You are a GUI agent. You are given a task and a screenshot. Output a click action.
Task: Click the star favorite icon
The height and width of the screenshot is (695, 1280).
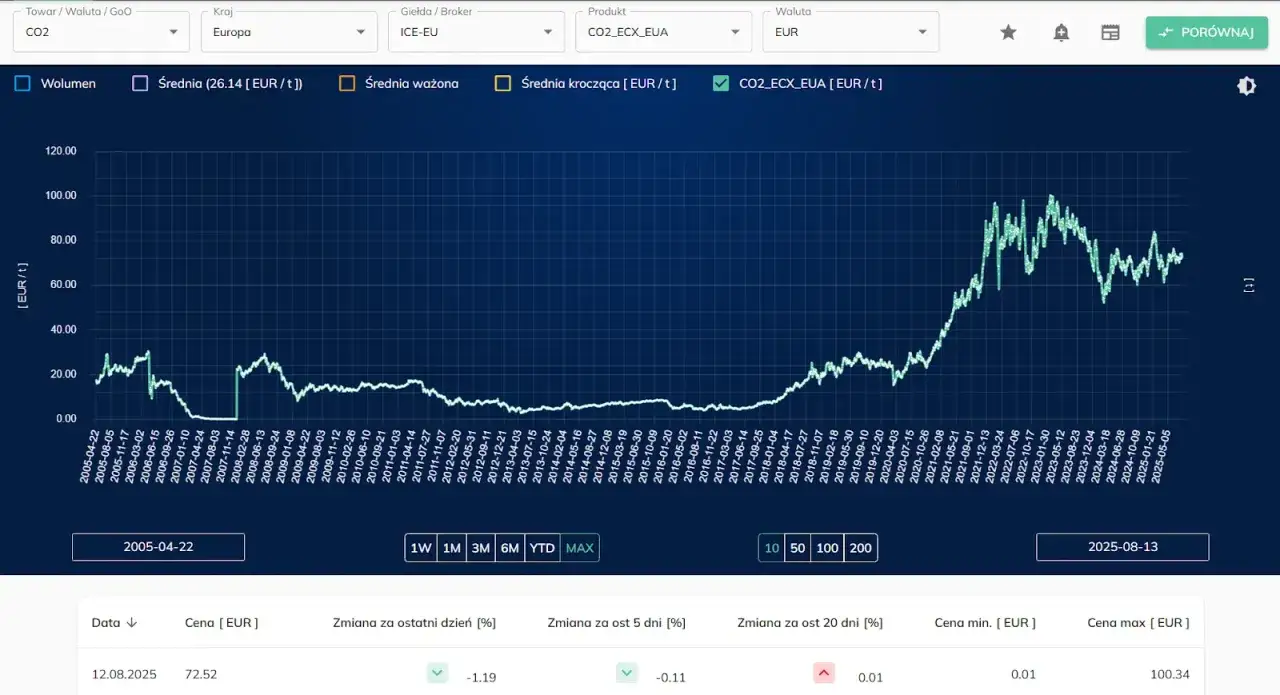(1008, 32)
